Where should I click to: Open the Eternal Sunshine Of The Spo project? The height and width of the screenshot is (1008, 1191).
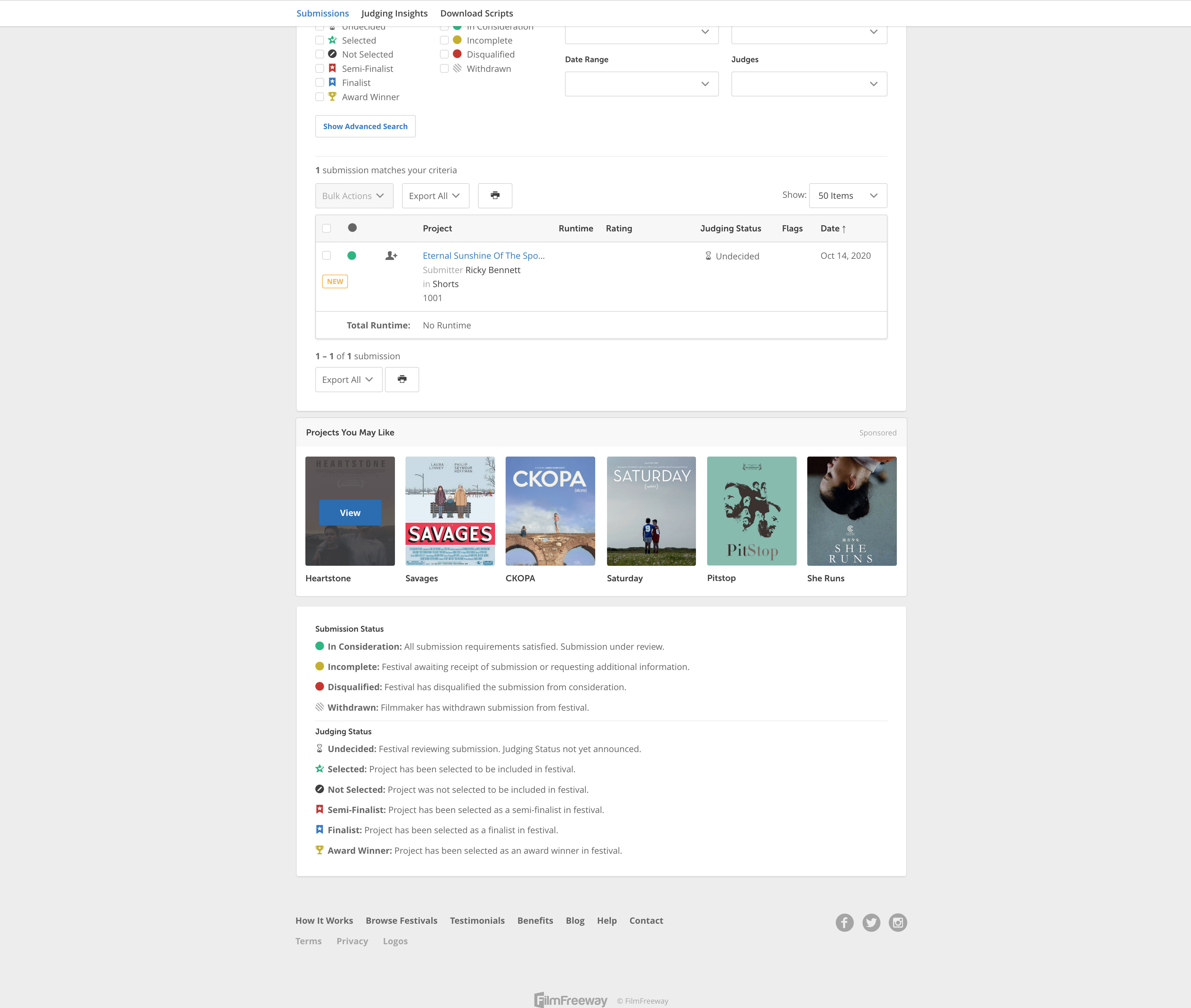pos(483,255)
